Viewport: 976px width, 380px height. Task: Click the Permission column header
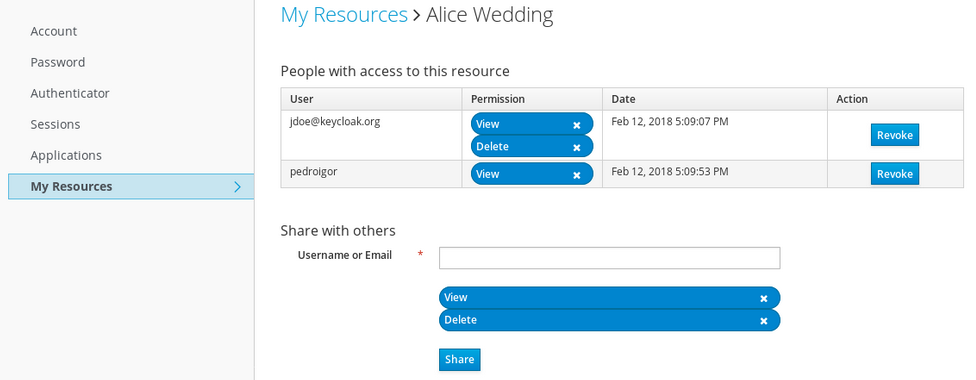click(532, 99)
